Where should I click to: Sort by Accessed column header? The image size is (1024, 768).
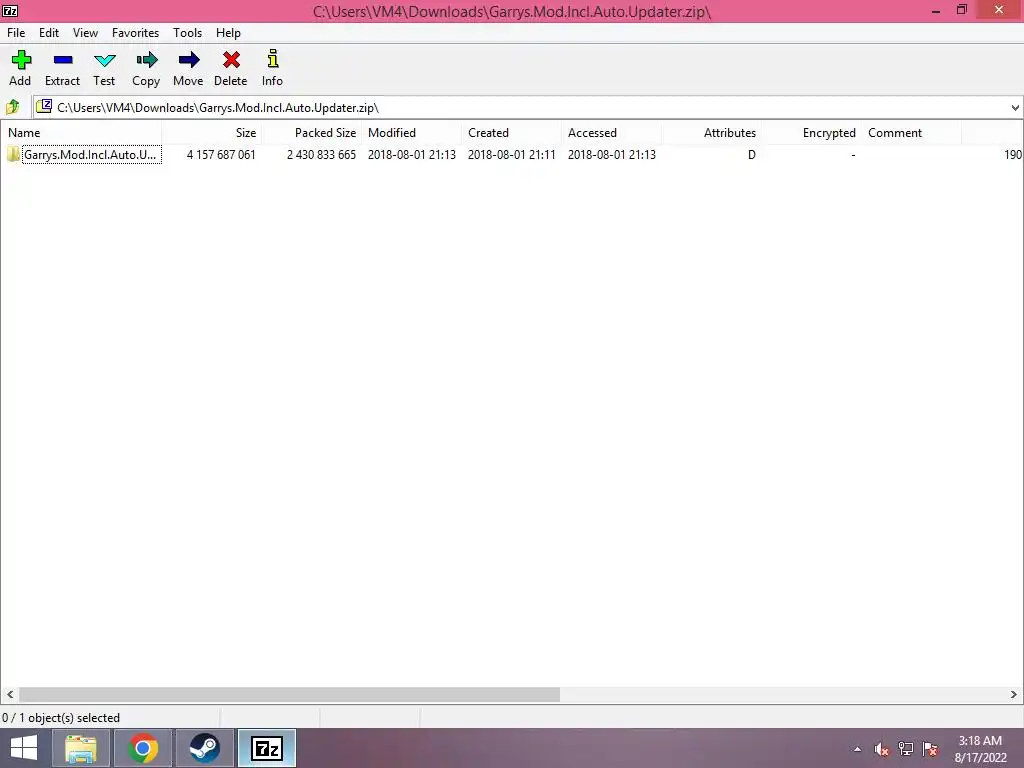point(611,133)
